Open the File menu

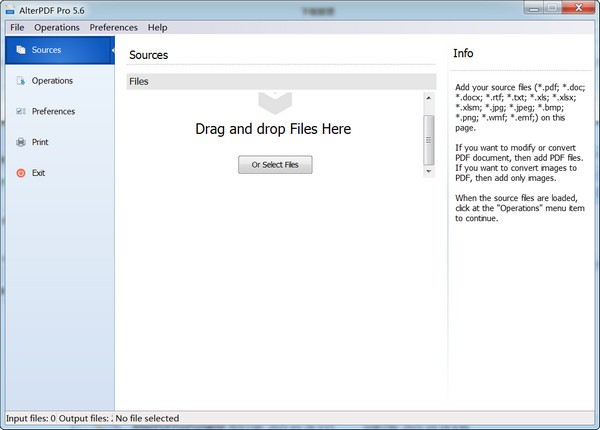pos(16,27)
